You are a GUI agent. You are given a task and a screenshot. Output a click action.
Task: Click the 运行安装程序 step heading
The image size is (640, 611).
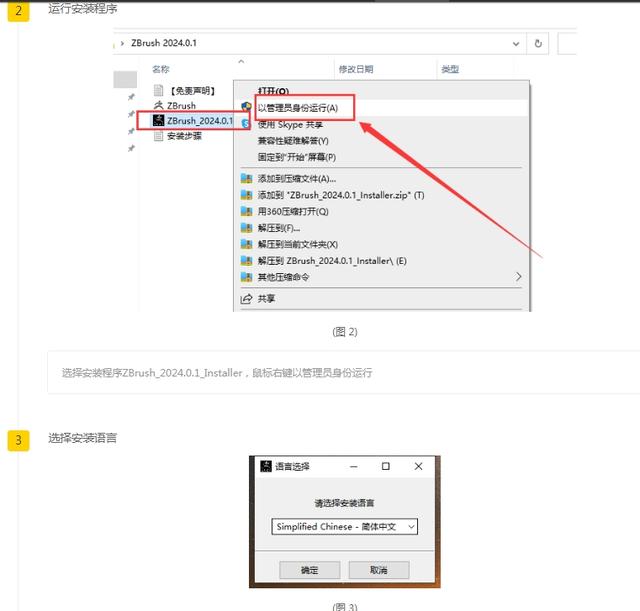coord(82,9)
